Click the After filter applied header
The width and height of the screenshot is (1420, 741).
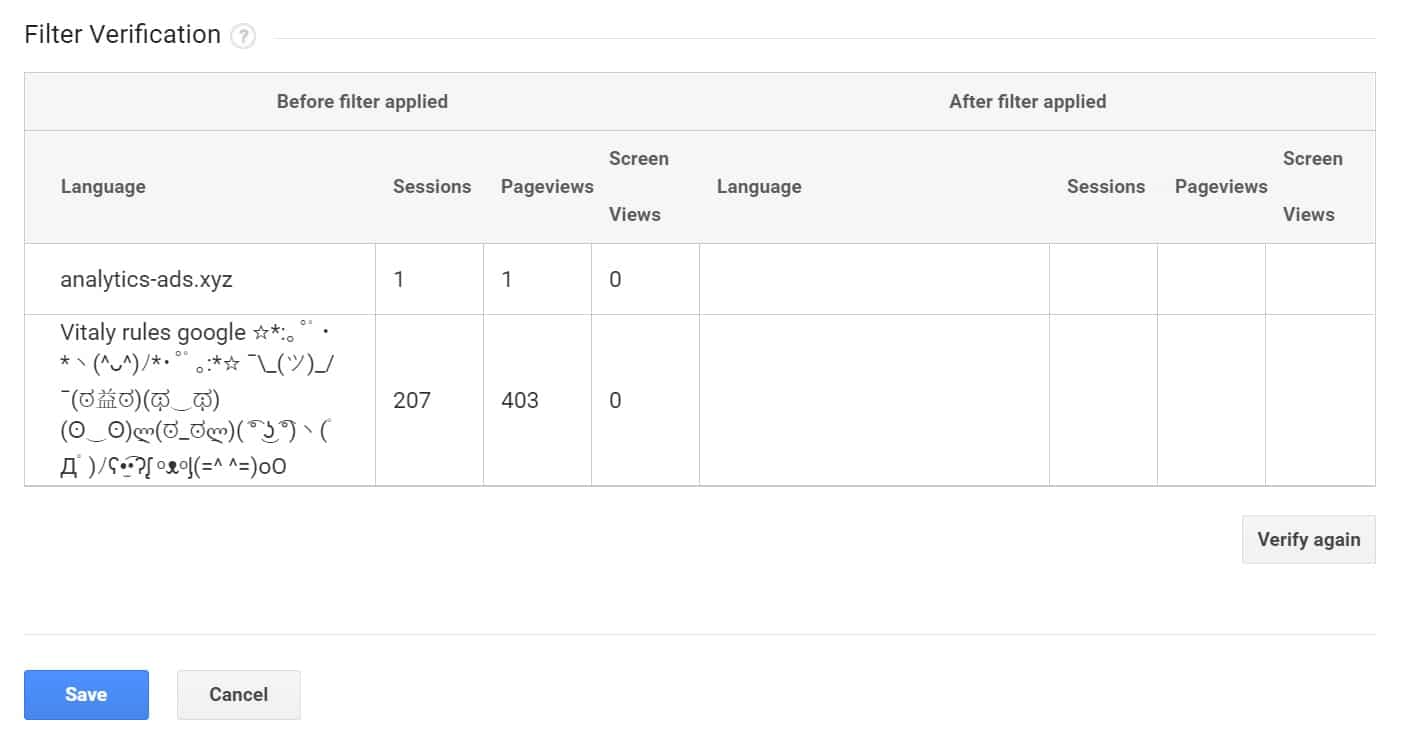pos(1027,101)
